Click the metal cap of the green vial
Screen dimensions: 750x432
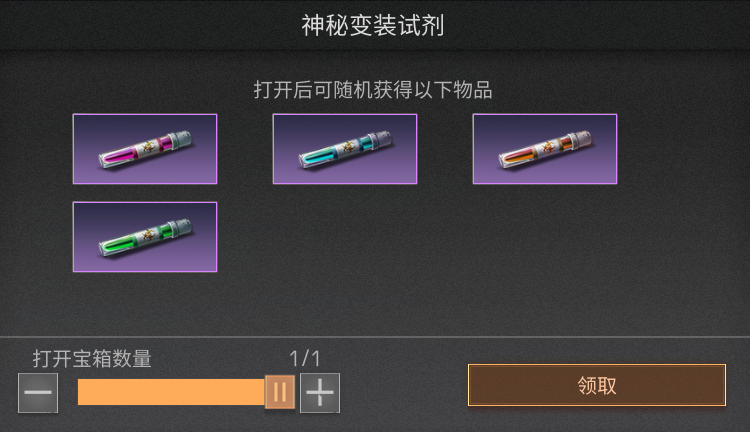point(180,227)
